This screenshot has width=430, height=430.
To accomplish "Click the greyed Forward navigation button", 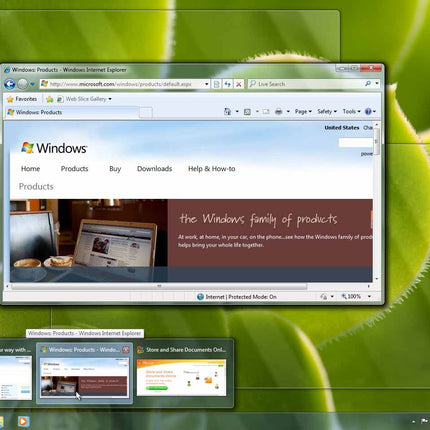I will point(23,84).
